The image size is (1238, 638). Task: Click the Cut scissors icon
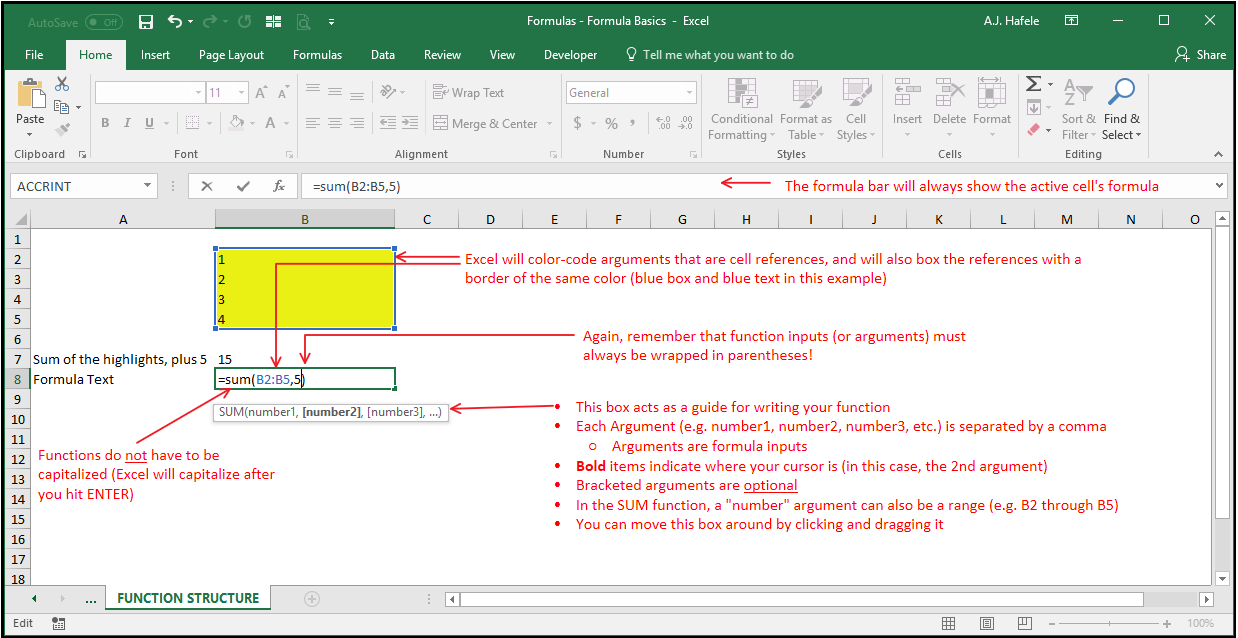click(63, 84)
